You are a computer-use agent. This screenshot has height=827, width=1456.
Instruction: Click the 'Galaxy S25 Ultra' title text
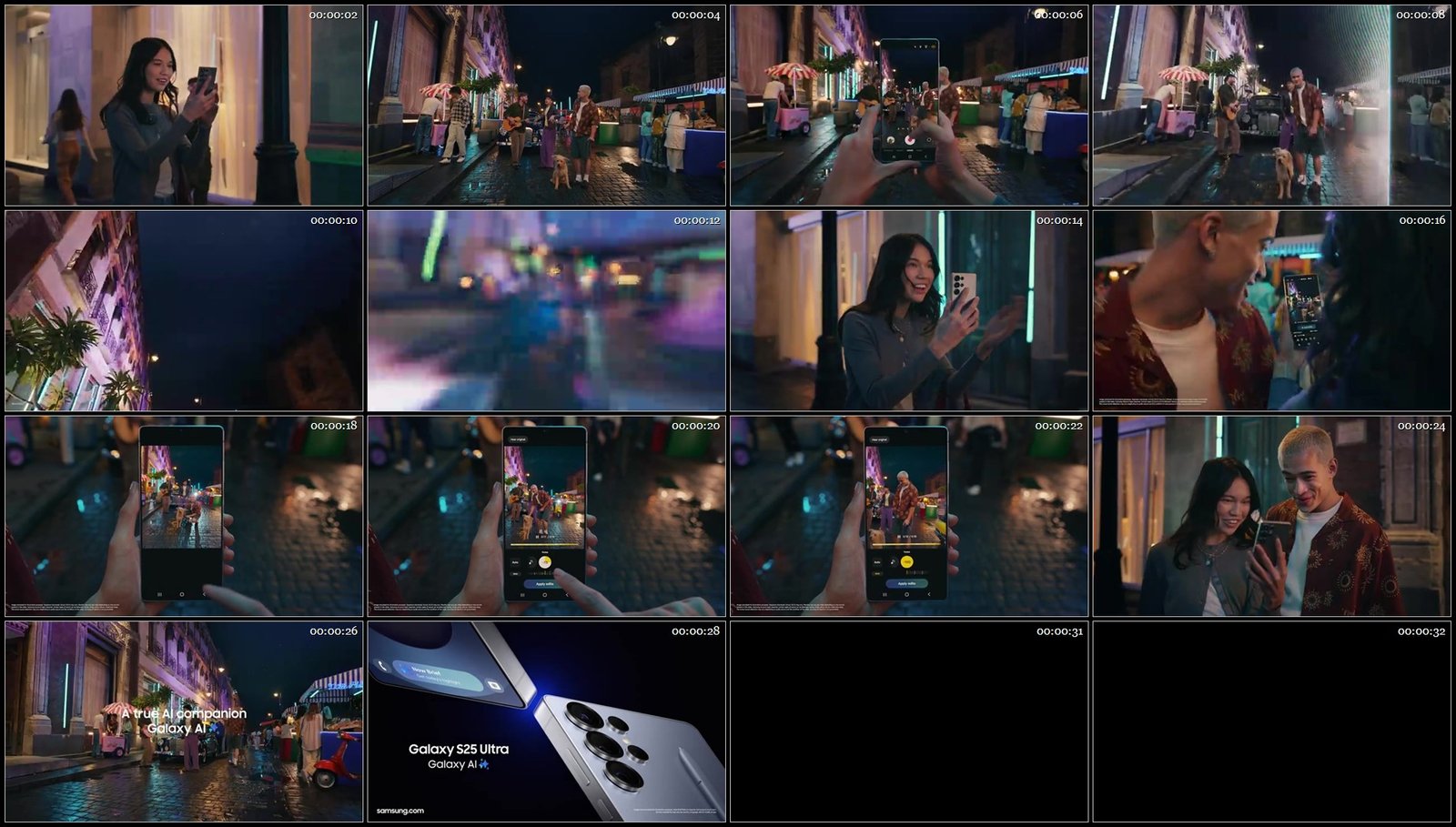[x=459, y=749]
